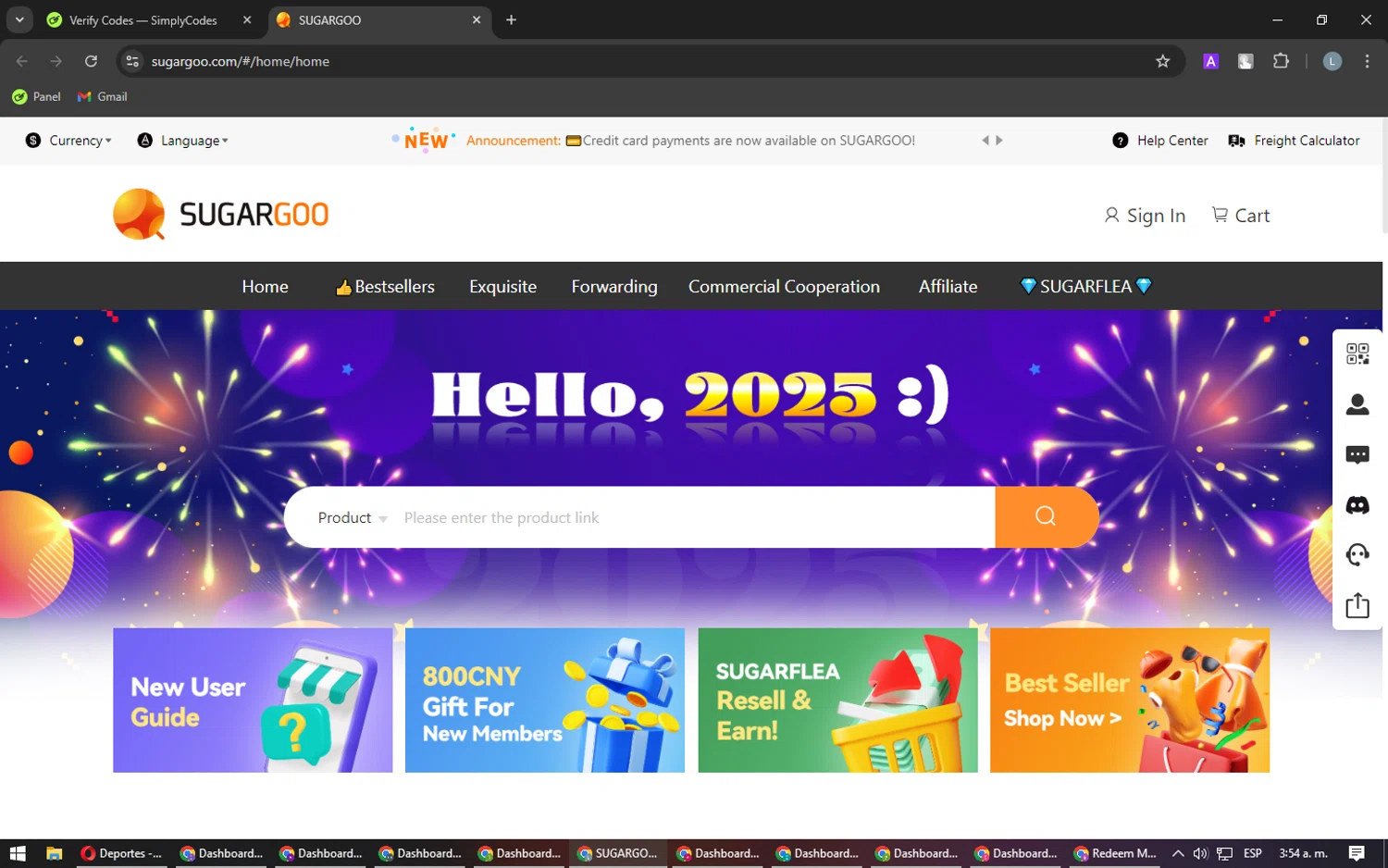Open Chrome three-dot menu
This screenshot has width=1388, height=868.
[x=1367, y=61]
